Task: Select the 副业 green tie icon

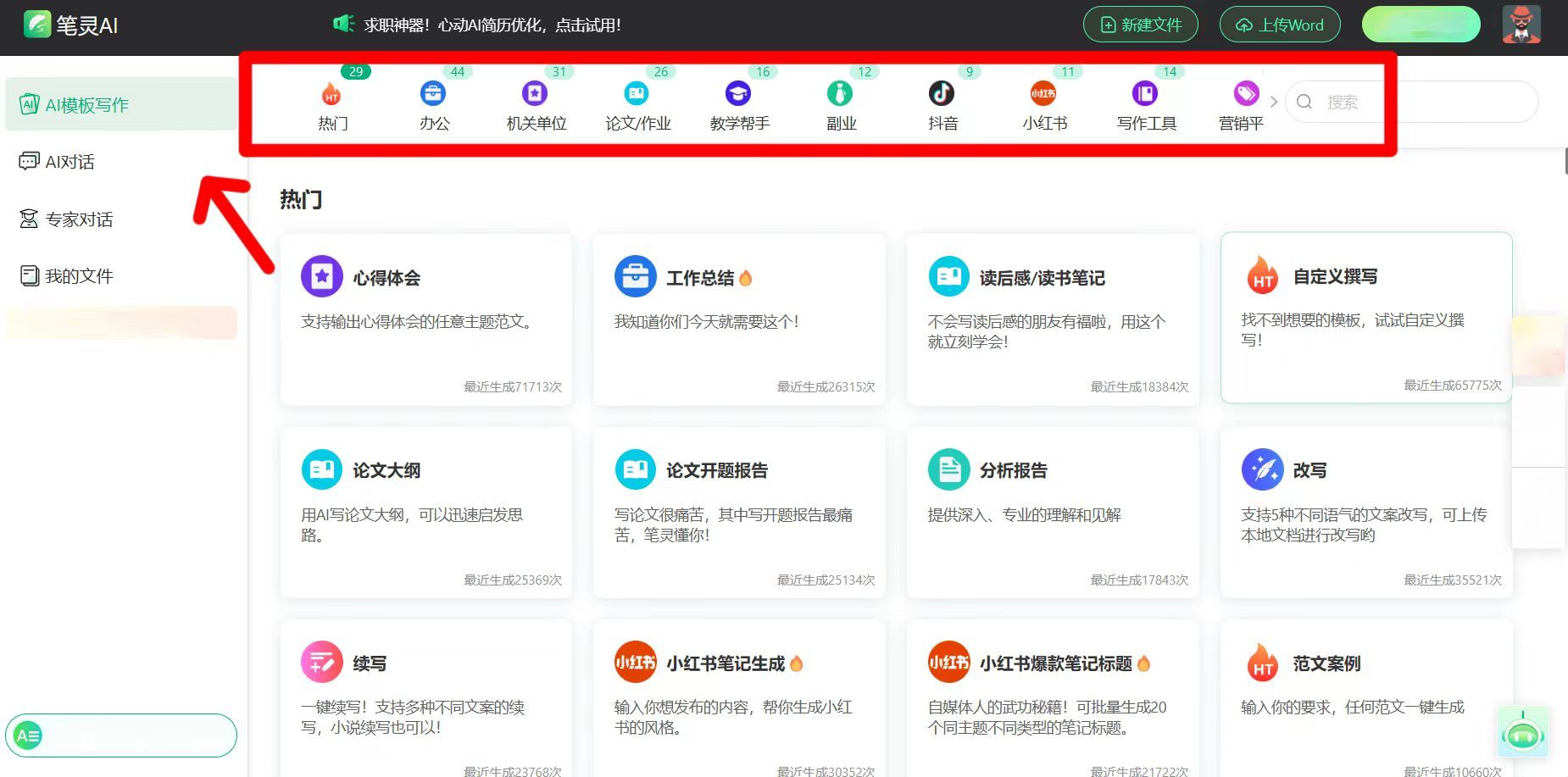Action: [x=840, y=93]
